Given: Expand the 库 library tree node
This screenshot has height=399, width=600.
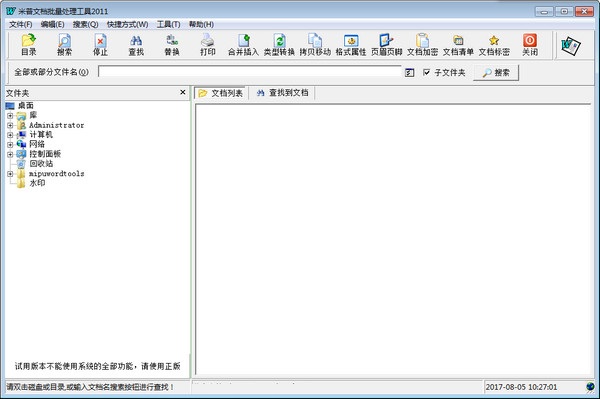Looking at the screenshot, I should click(10, 116).
